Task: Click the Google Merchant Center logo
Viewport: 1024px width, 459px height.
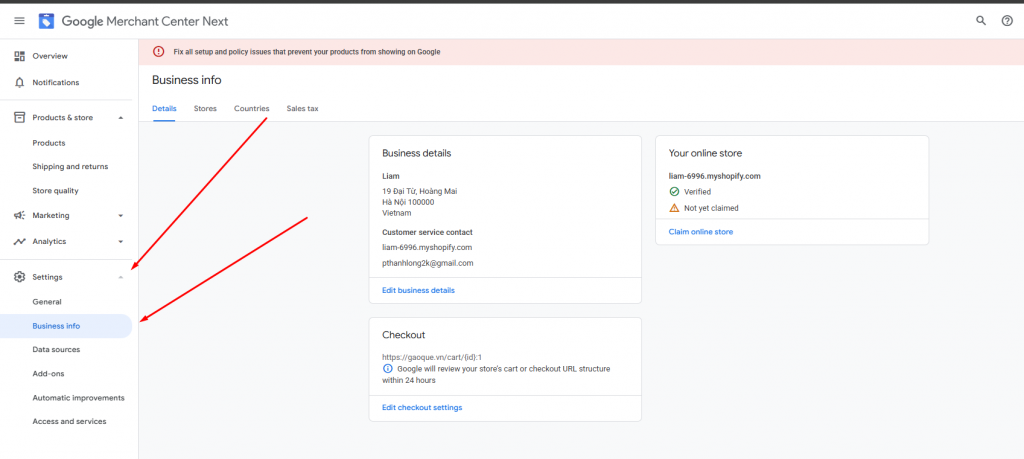Action: [47, 21]
